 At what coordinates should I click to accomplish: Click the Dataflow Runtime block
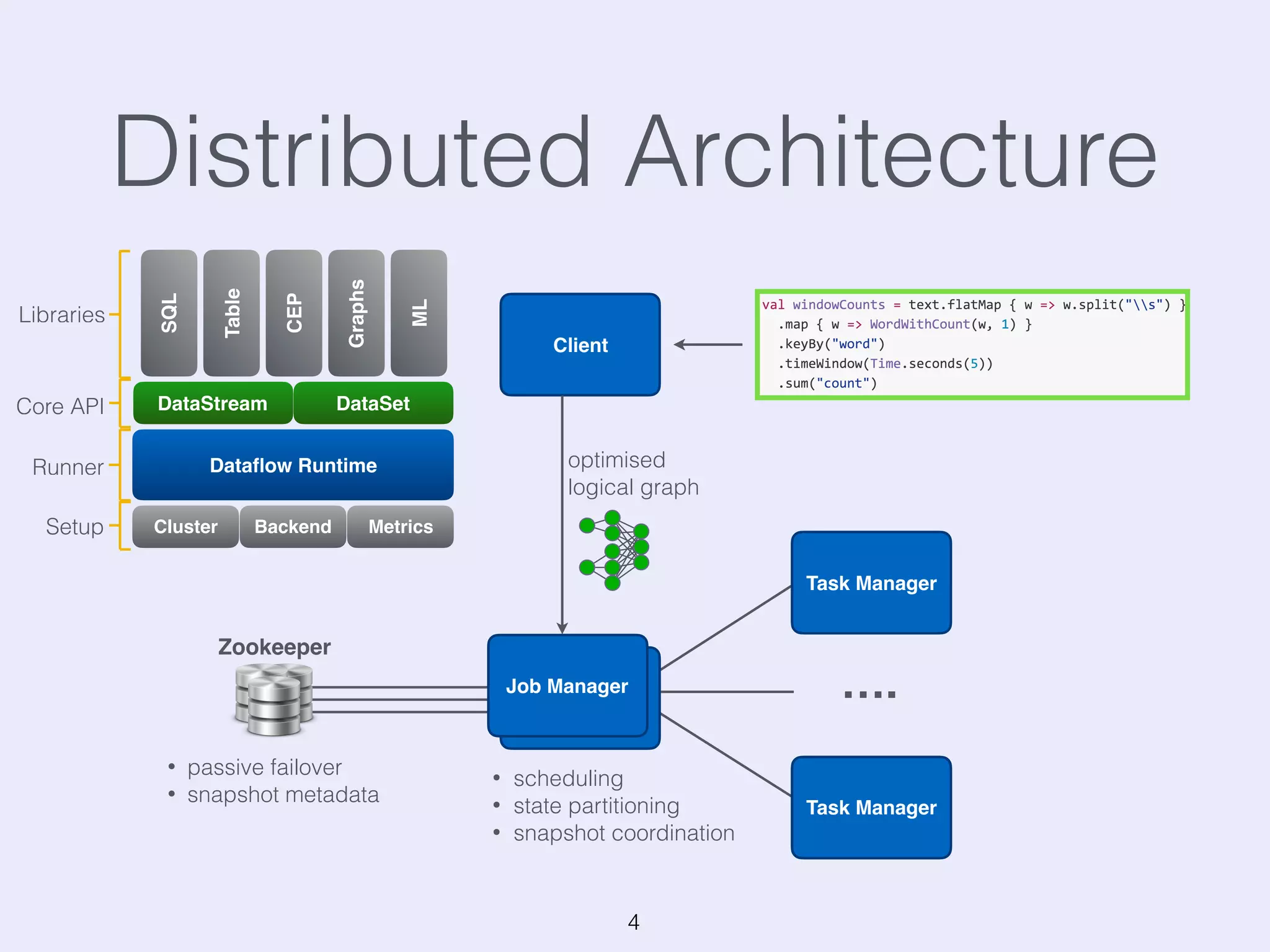(293, 465)
